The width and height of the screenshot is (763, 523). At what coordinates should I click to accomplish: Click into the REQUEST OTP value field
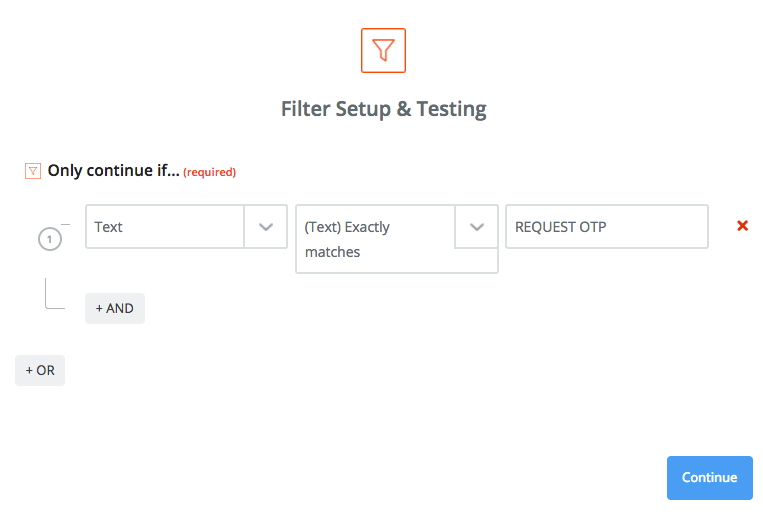[x=606, y=227]
